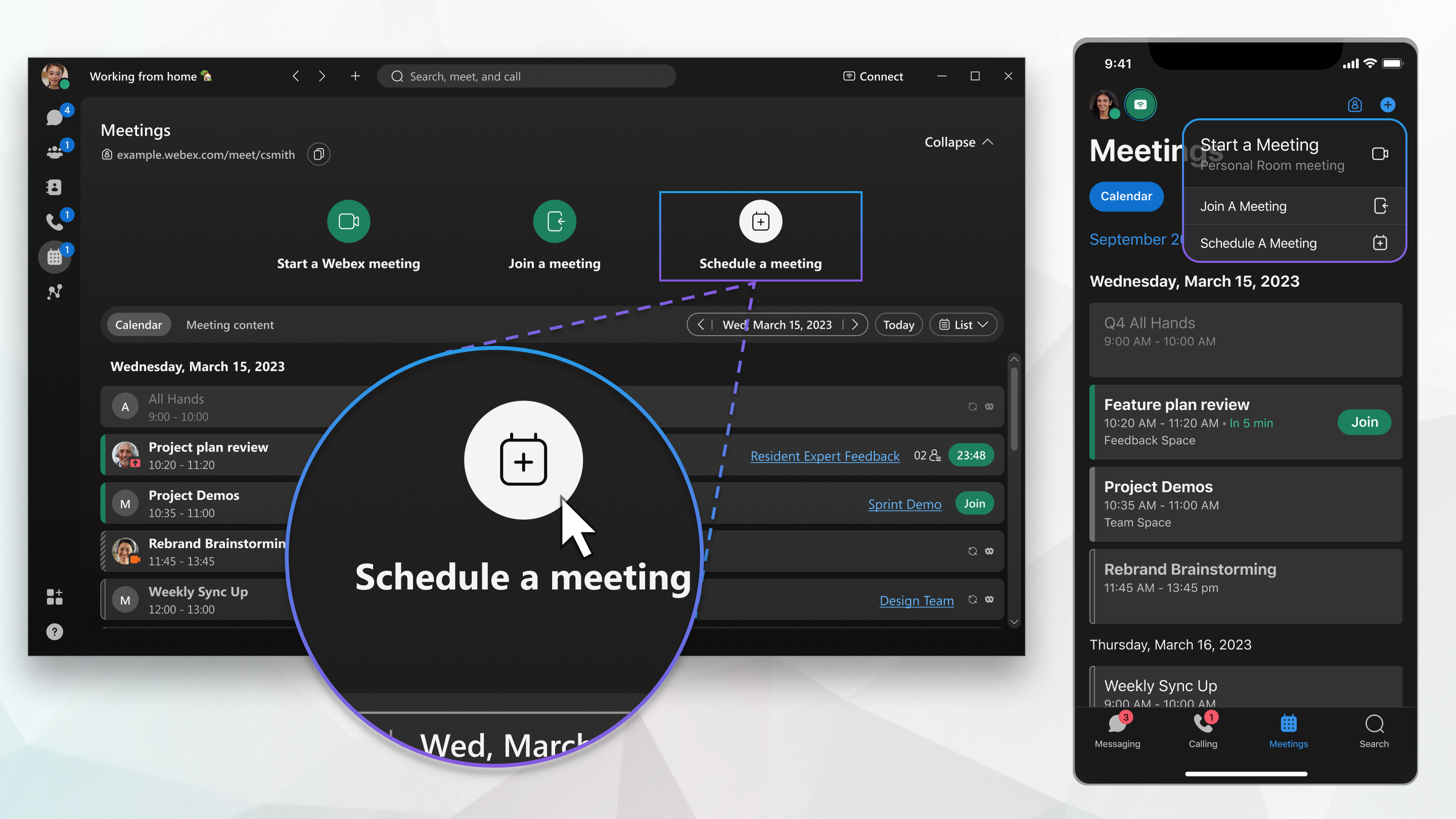Join the Feature plan review meeting
Viewport: 1456px width, 819px height.
tap(1364, 421)
